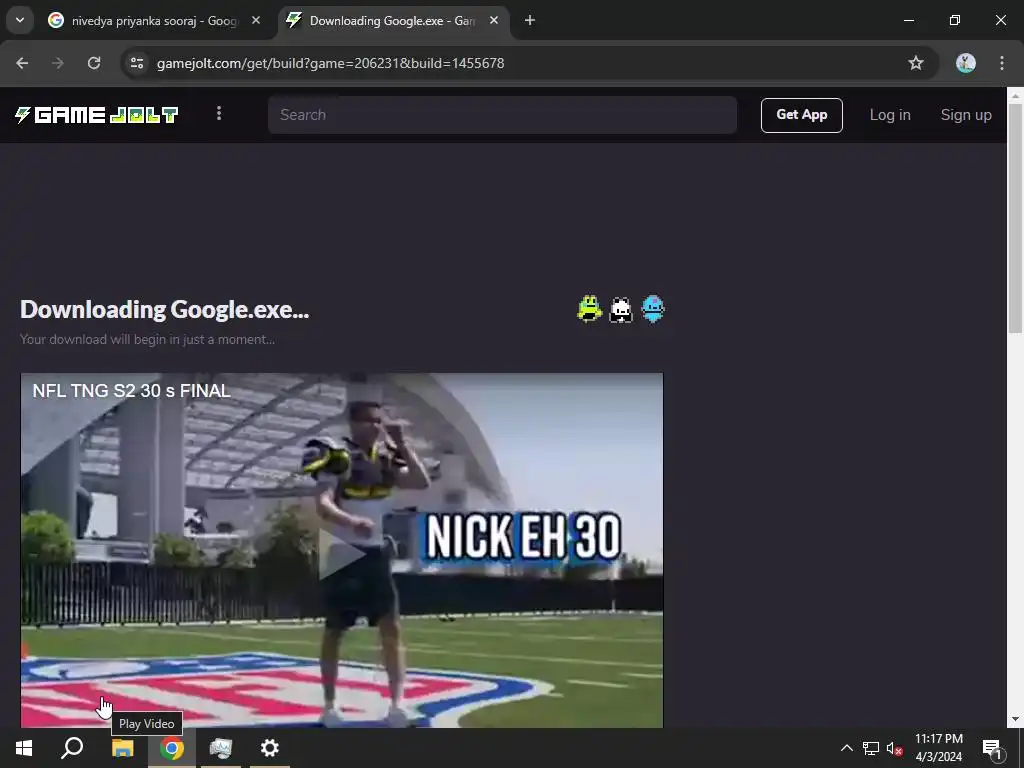The image size is (1024, 768).
Task: Open File Explorer from the taskbar
Action: [x=122, y=748]
